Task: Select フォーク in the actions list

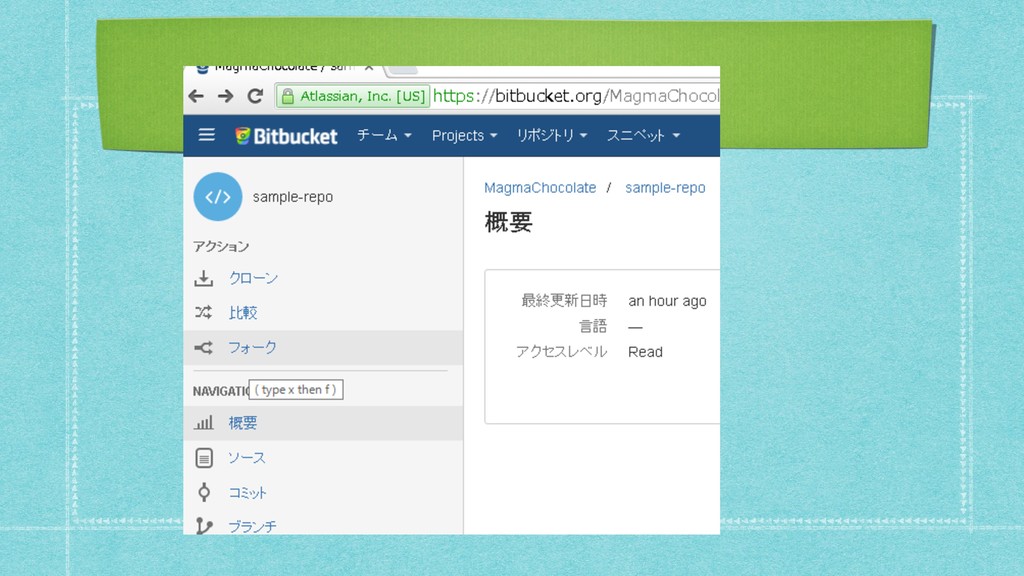Action: click(252, 347)
